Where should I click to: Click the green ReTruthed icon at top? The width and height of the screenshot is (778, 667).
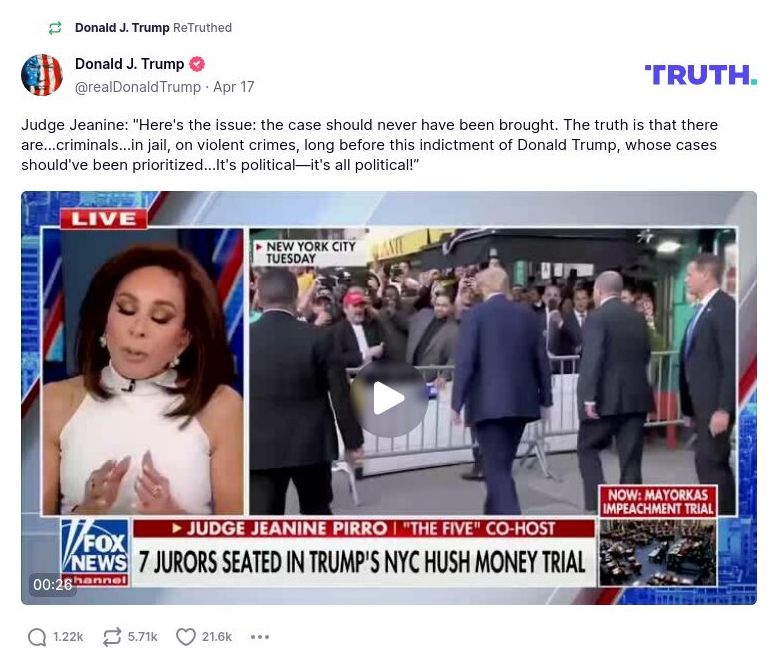55,28
